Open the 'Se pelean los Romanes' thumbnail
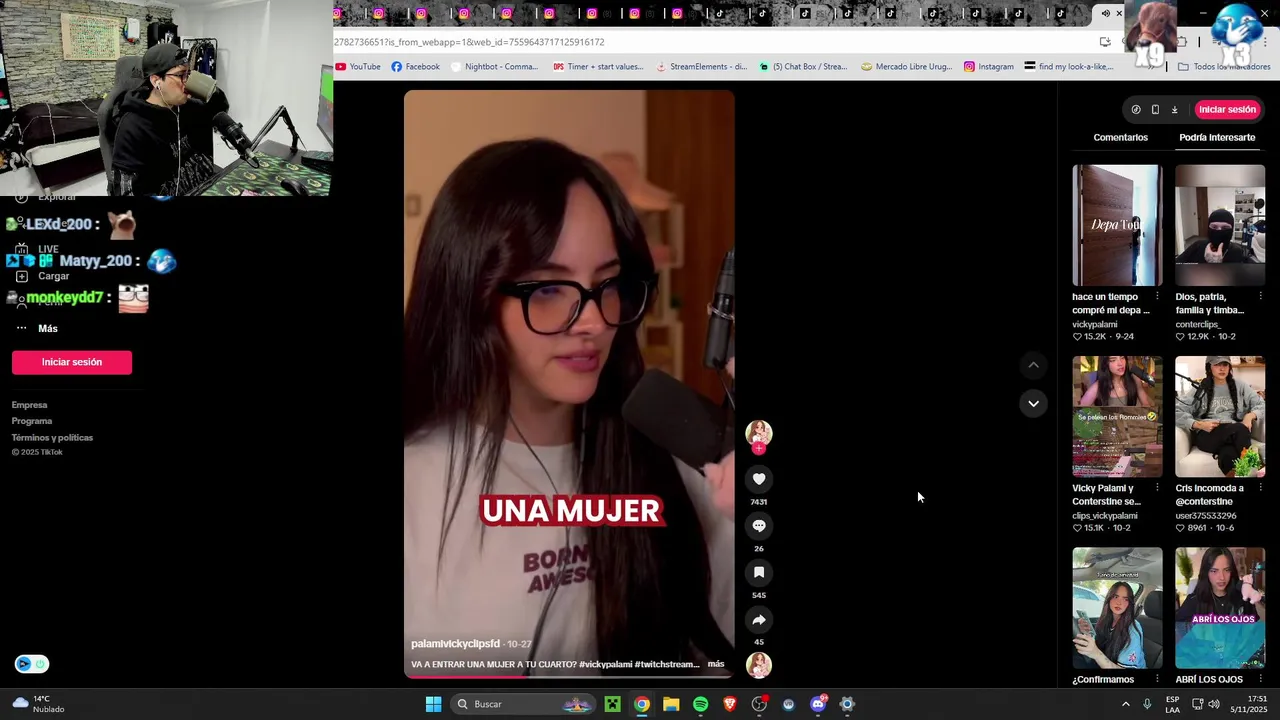This screenshot has width=1280, height=720. click(x=1117, y=416)
